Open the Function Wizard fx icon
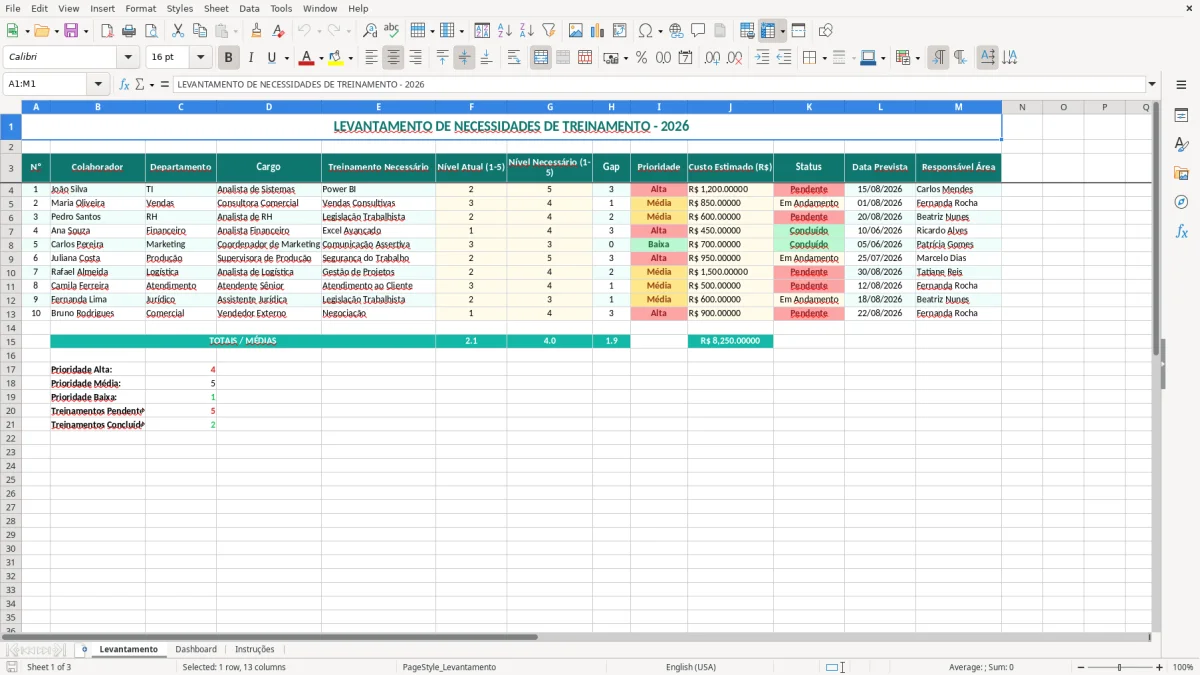The image size is (1200, 675). 124,84
